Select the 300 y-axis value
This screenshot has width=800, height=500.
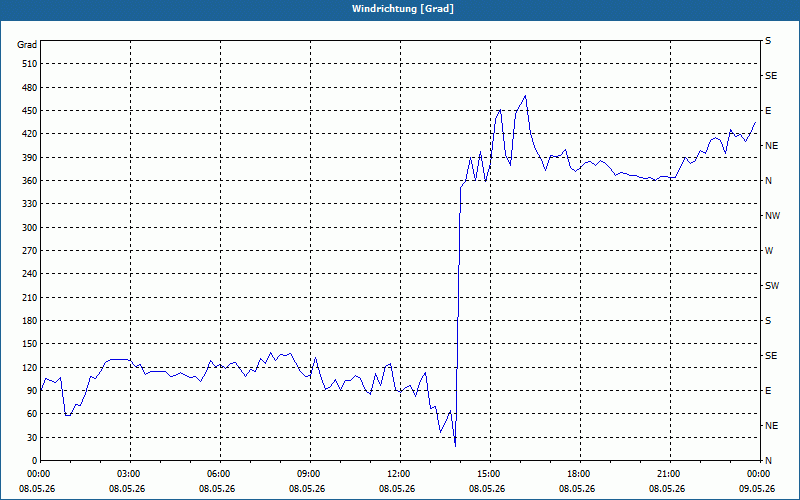click(x=30, y=228)
